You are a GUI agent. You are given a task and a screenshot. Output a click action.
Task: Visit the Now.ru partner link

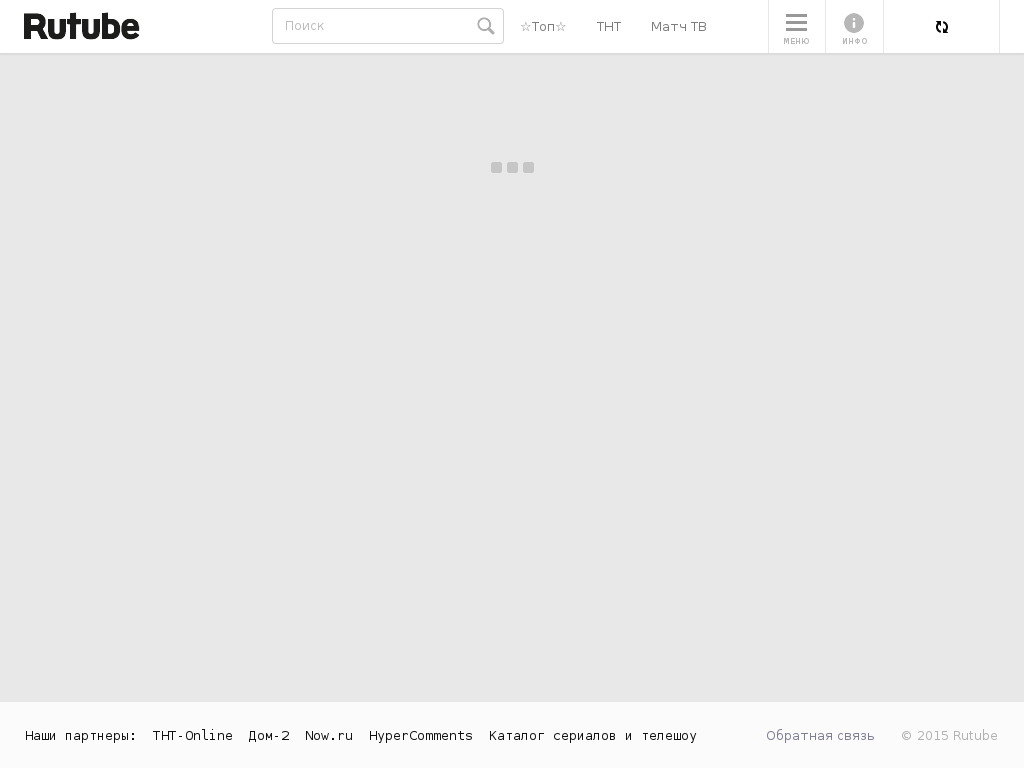coord(329,735)
